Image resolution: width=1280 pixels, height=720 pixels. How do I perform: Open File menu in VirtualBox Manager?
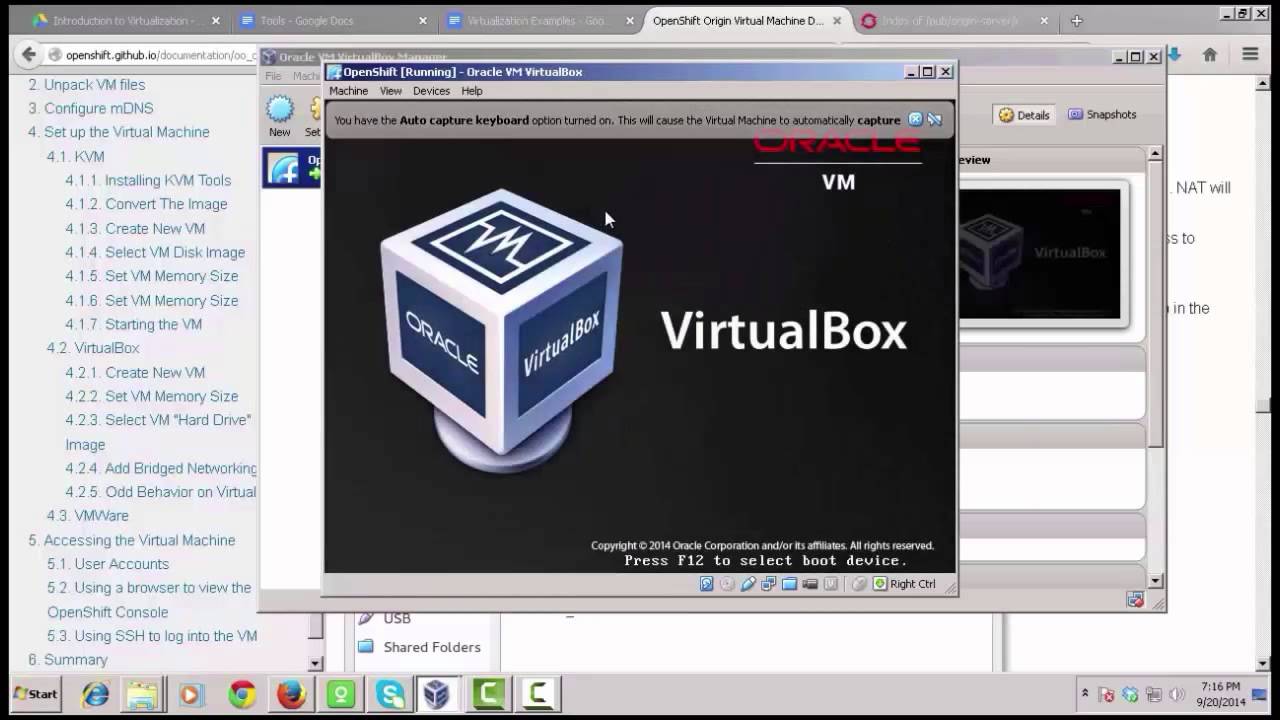point(273,76)
